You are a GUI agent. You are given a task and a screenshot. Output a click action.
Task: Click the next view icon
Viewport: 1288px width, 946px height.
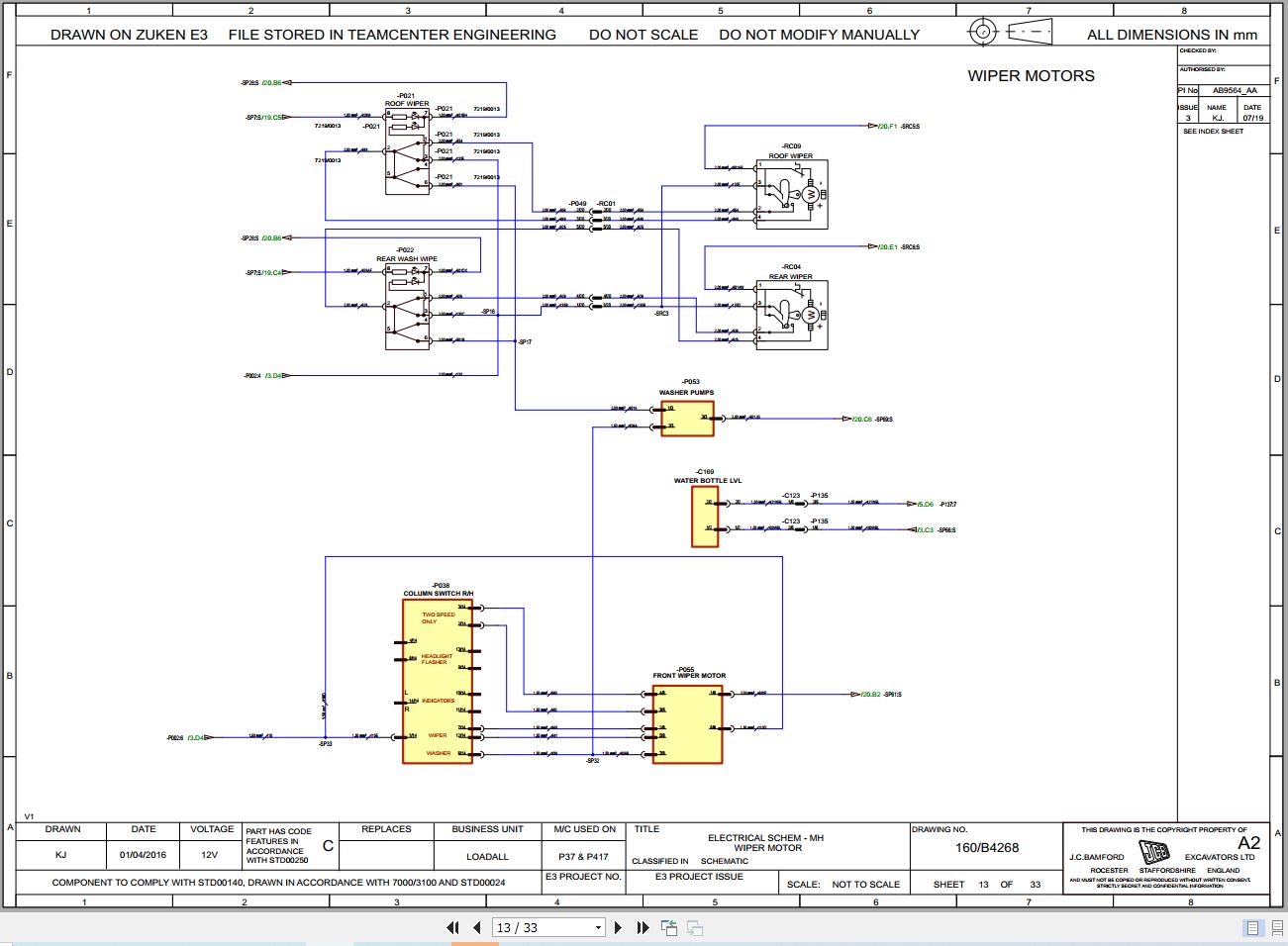(x=695, y=927)
